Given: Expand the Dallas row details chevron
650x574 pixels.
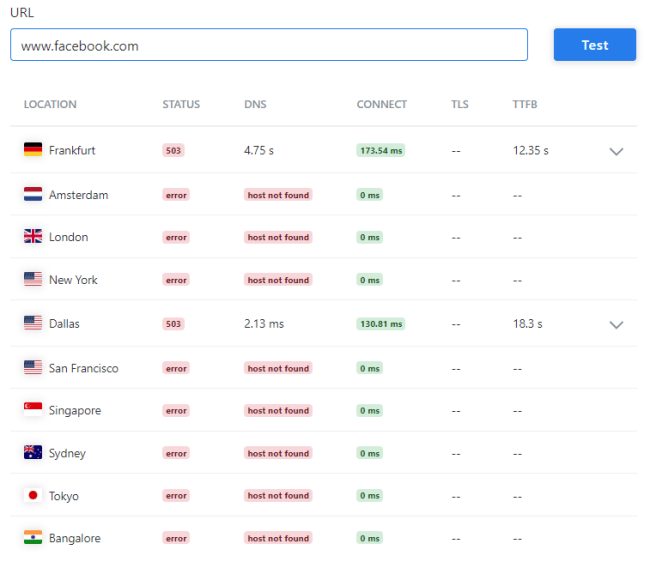Looking at the screenshot, I should [616, 325].
